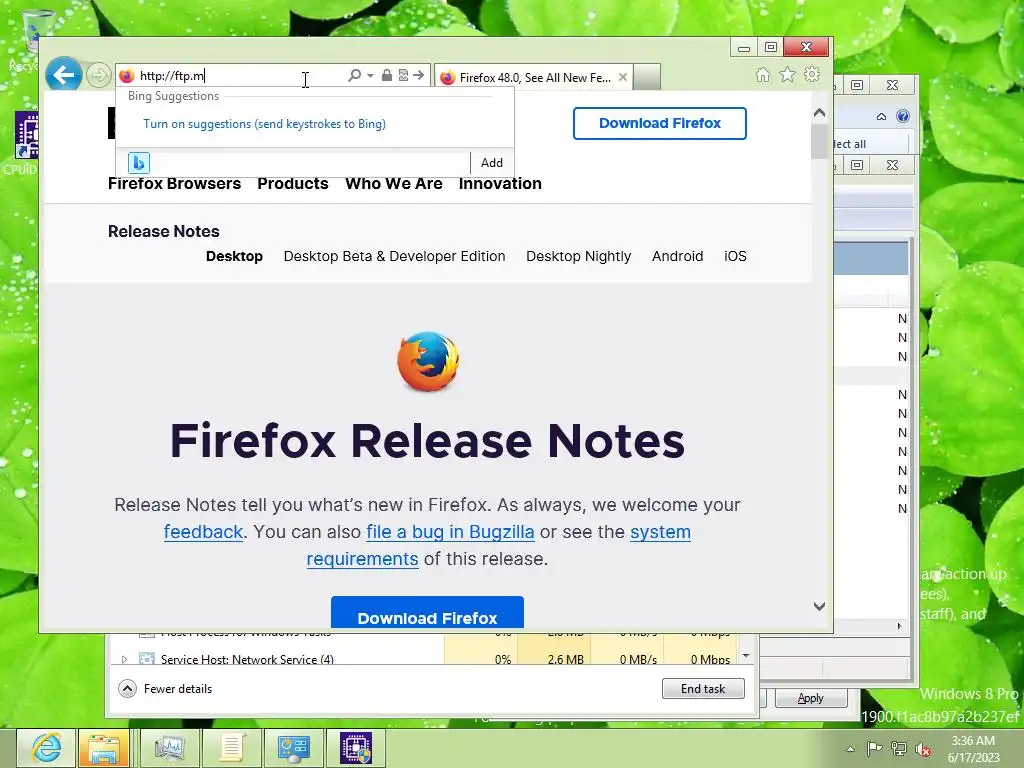Click the search magnifier icon in the address bar

355,76
